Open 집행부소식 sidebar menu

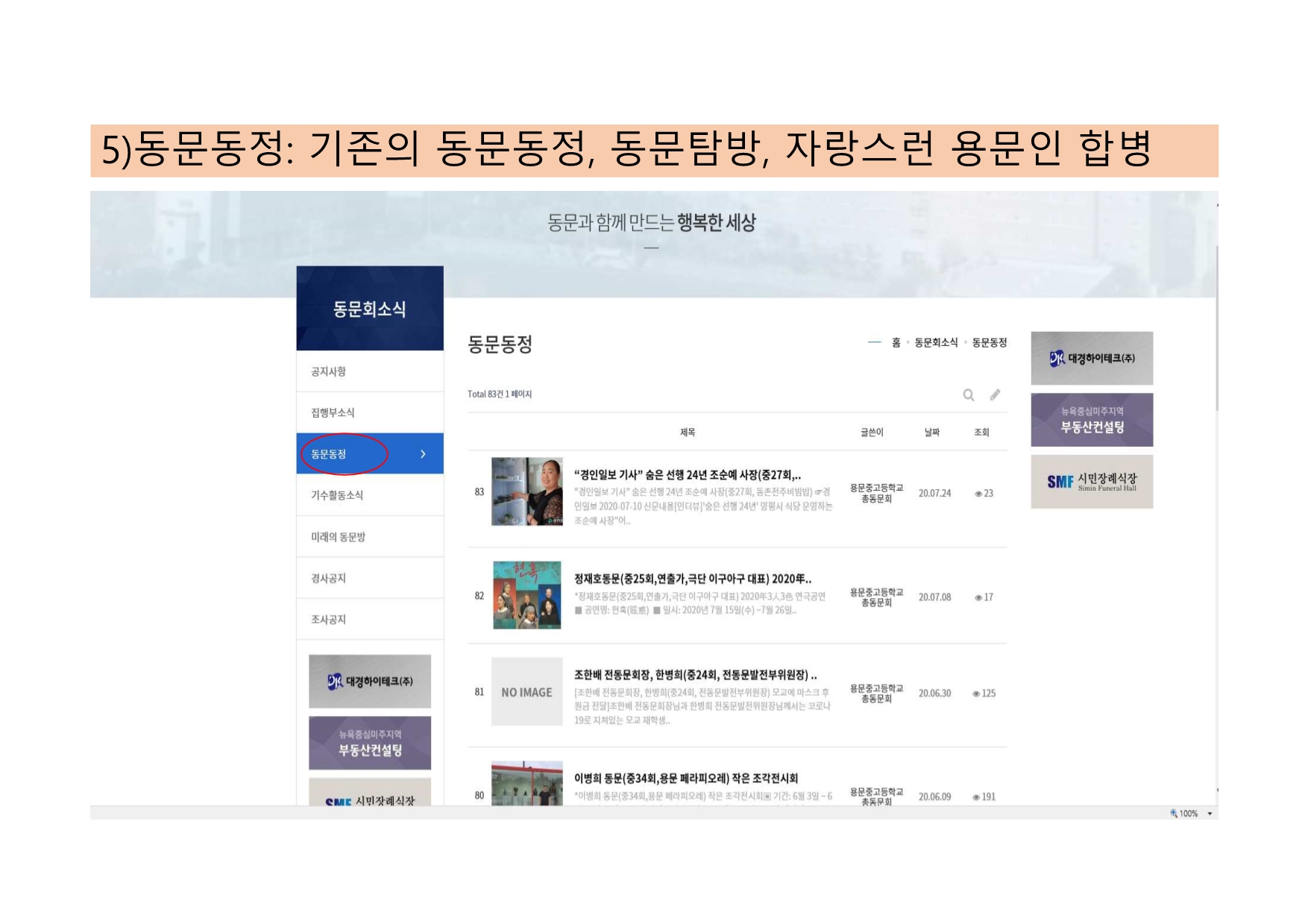(370, 412)
